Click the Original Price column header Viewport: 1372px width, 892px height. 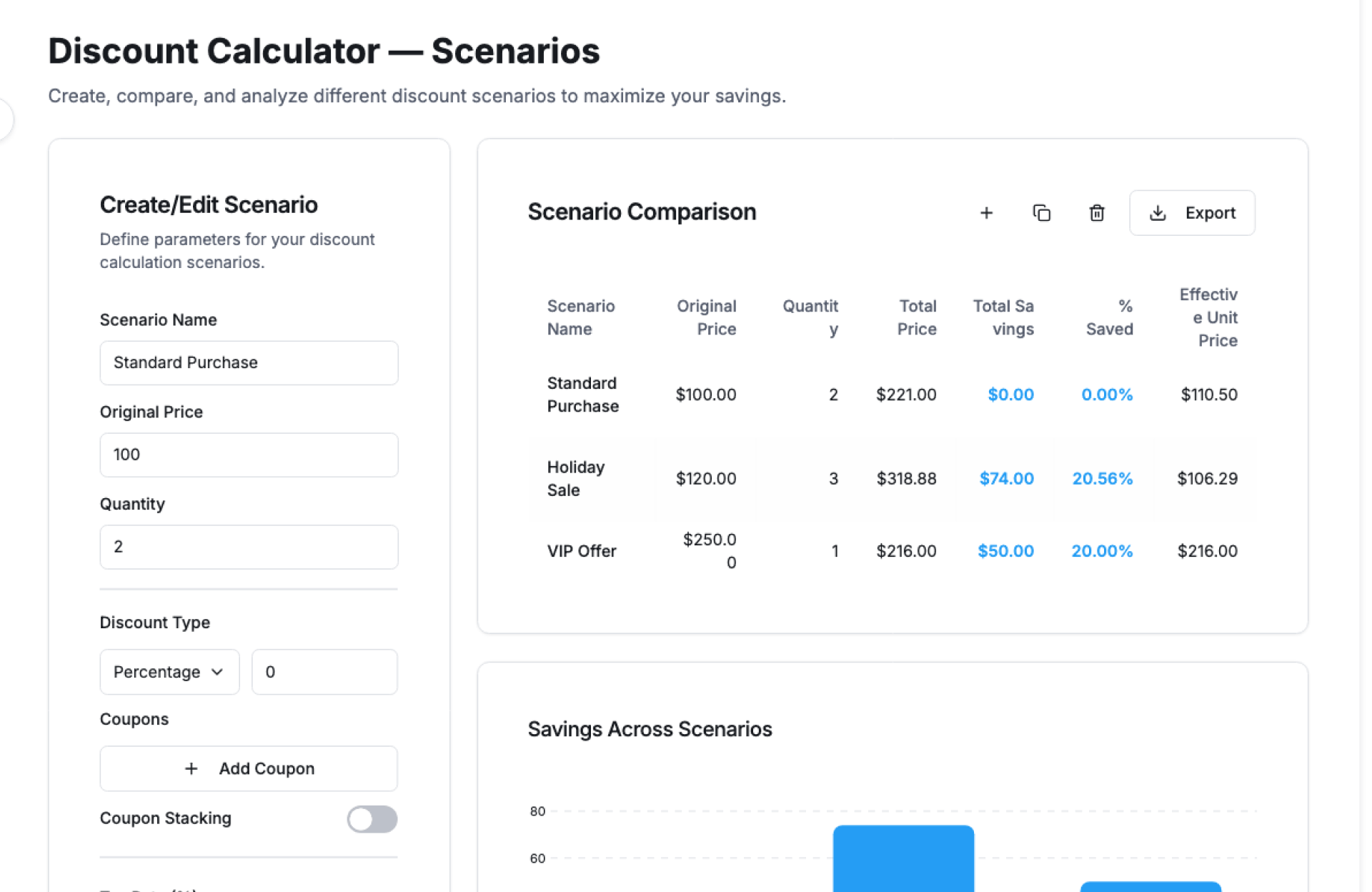click(706, 317)
